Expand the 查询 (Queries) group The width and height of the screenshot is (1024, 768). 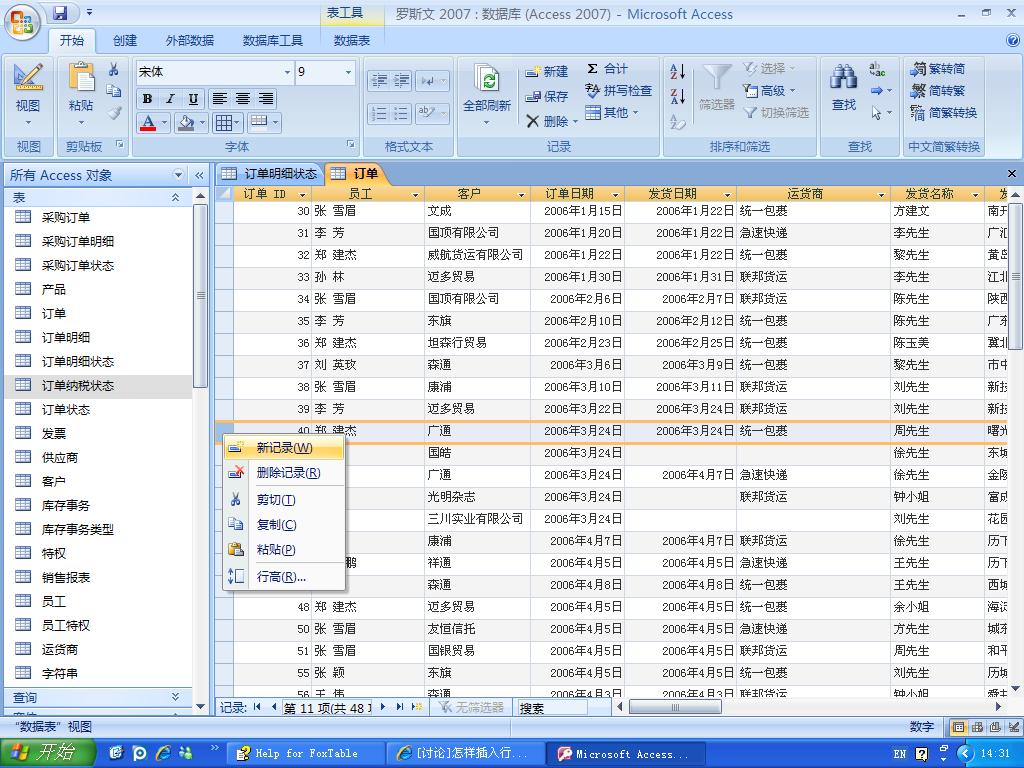pyautogui.click(x=175, y=697)
